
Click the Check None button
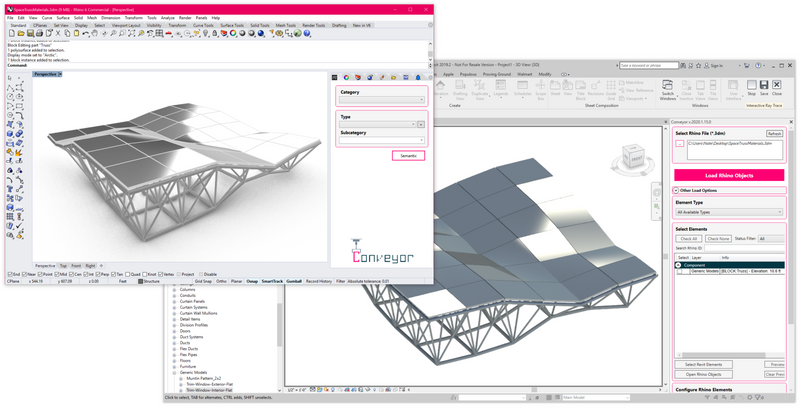718,239
